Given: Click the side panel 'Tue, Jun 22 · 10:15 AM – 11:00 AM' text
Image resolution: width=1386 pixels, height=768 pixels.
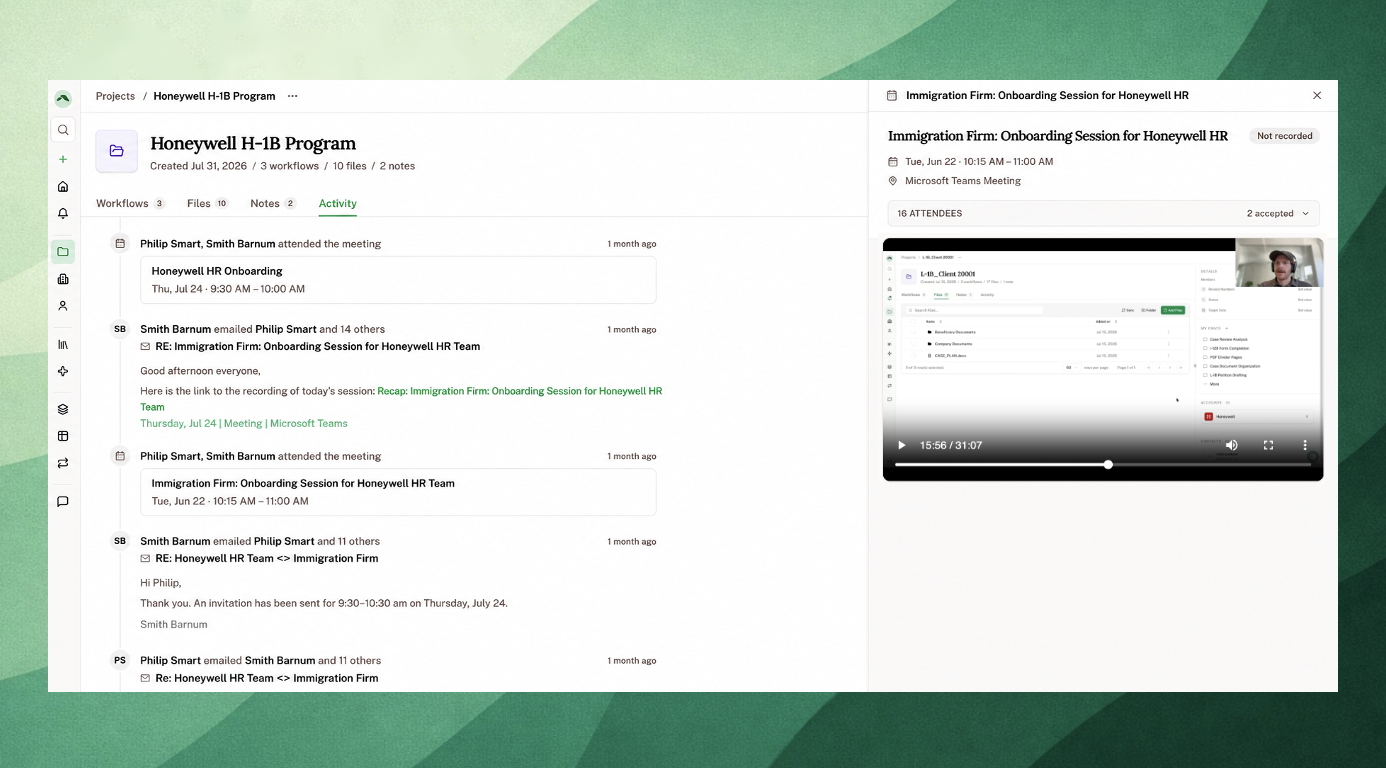Looking at the screenshot, I should pyautogui.click(x=979, y=162).
